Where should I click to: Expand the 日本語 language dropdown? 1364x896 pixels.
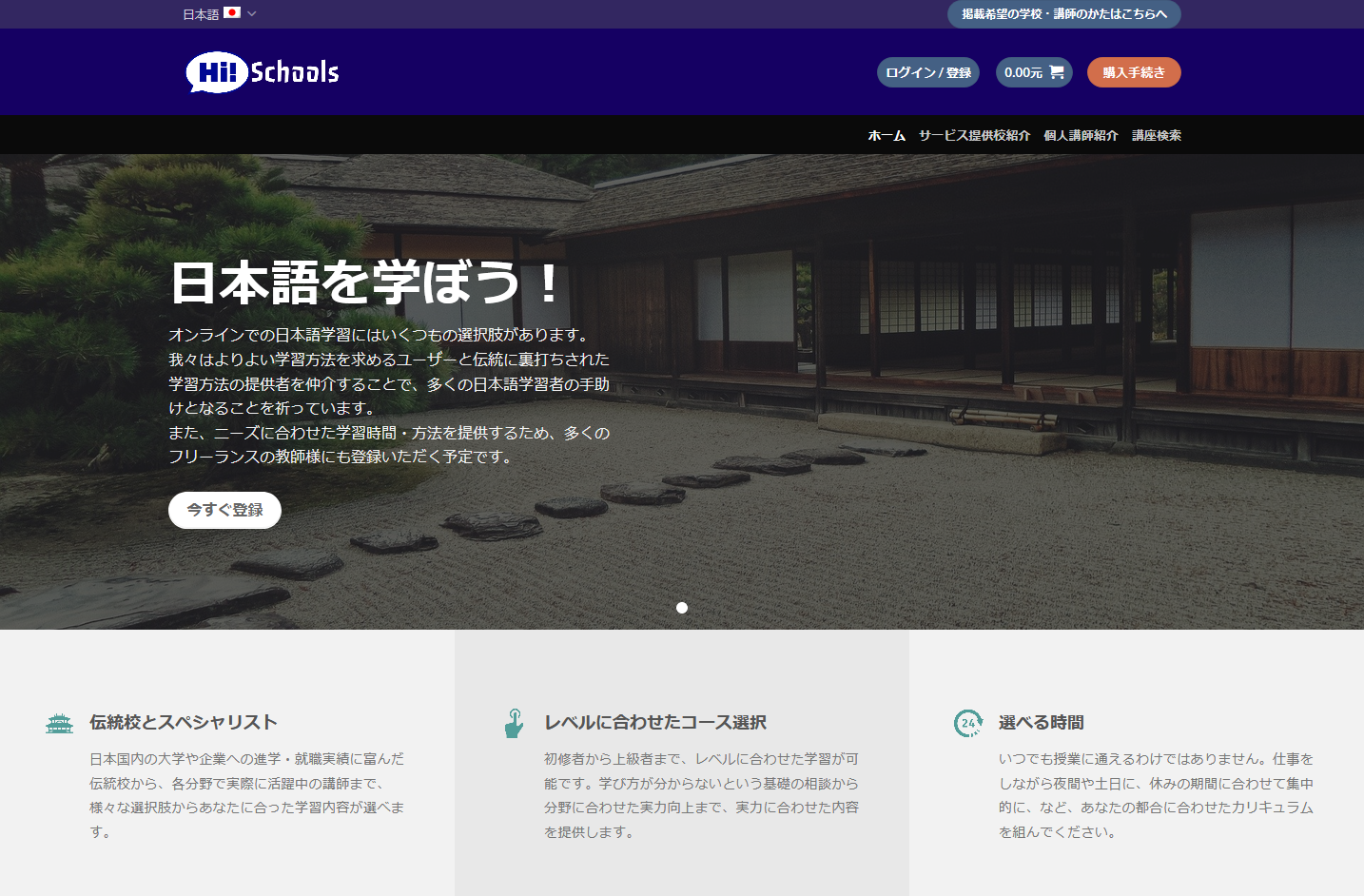click(x=220, y=14)
